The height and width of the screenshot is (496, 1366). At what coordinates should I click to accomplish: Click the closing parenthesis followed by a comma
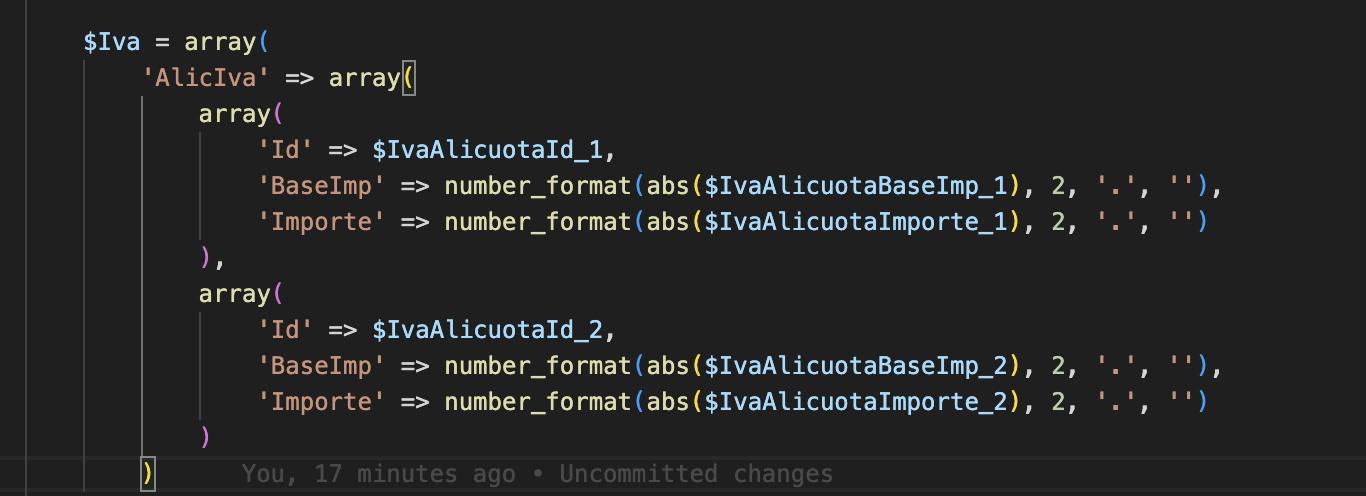(206, 258)
